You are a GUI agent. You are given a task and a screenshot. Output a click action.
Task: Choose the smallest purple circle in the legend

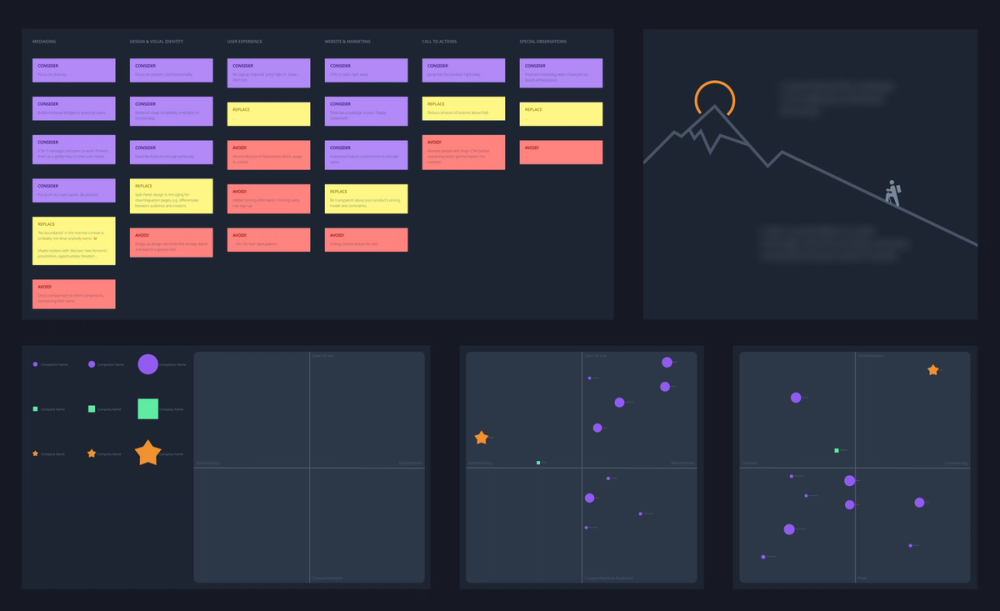[x=35, y=364]
